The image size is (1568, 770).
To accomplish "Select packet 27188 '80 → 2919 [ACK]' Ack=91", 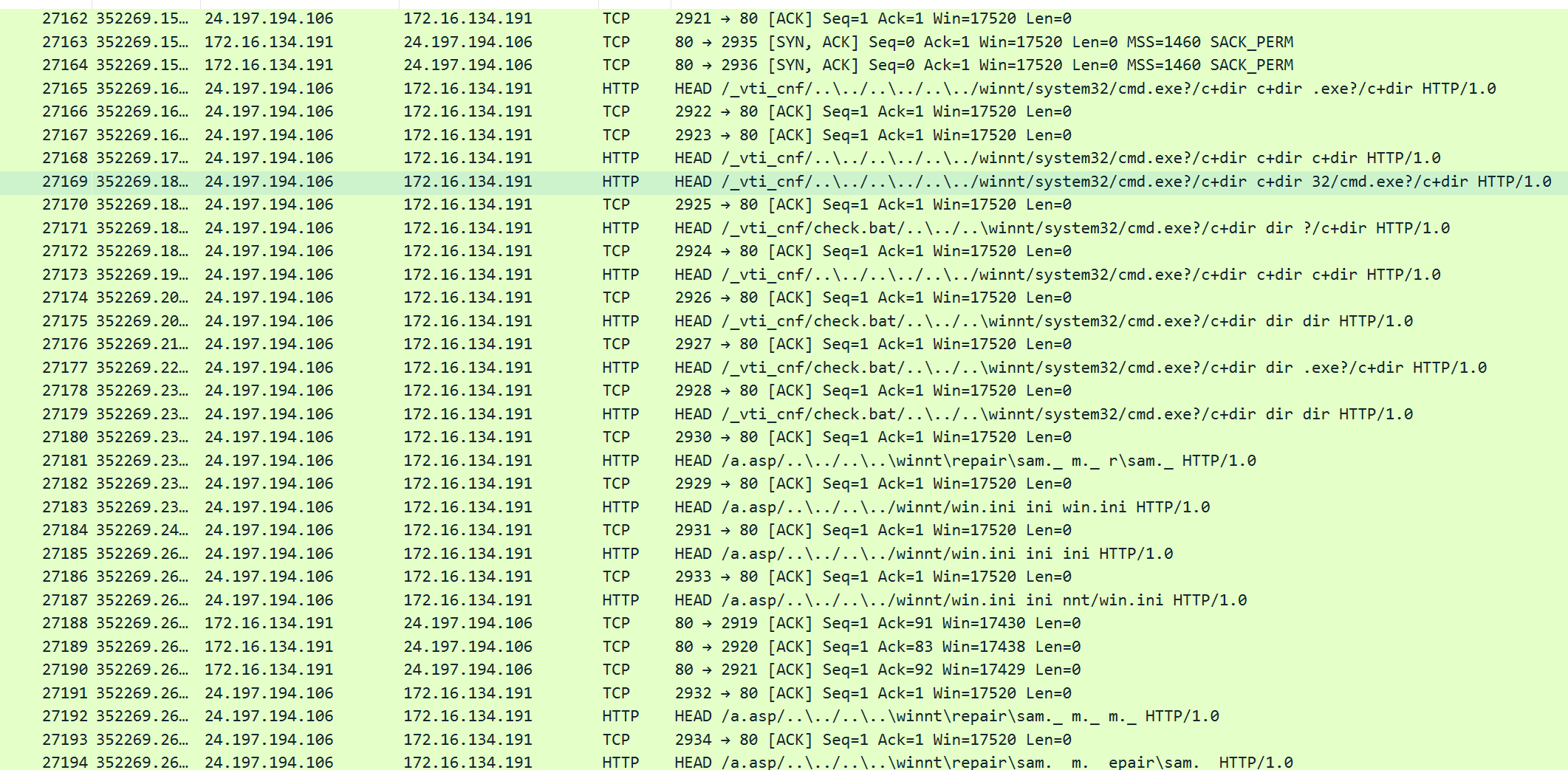I will [x=784, y=623].
